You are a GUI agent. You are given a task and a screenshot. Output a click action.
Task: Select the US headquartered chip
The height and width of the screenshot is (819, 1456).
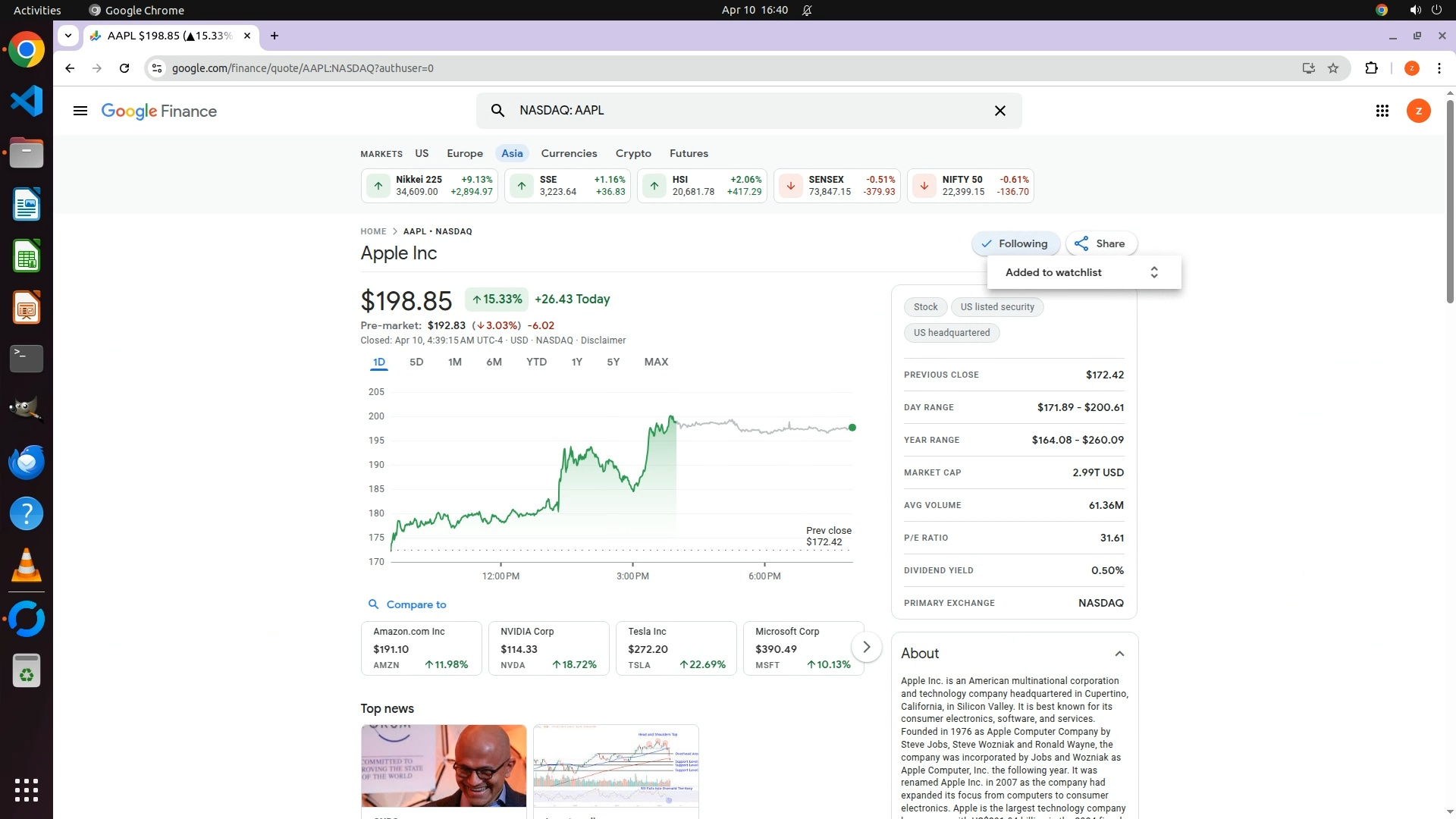(x=951, y=333)
